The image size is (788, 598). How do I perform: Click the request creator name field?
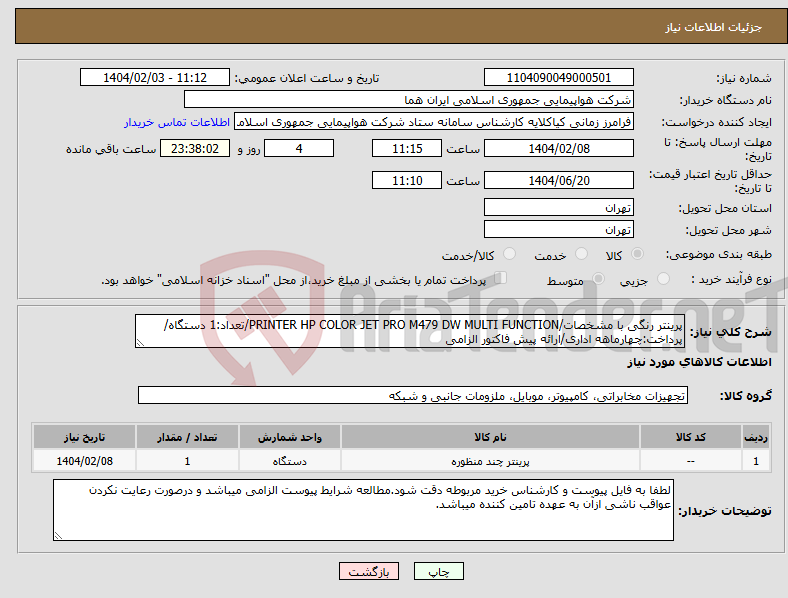point(434,122)
